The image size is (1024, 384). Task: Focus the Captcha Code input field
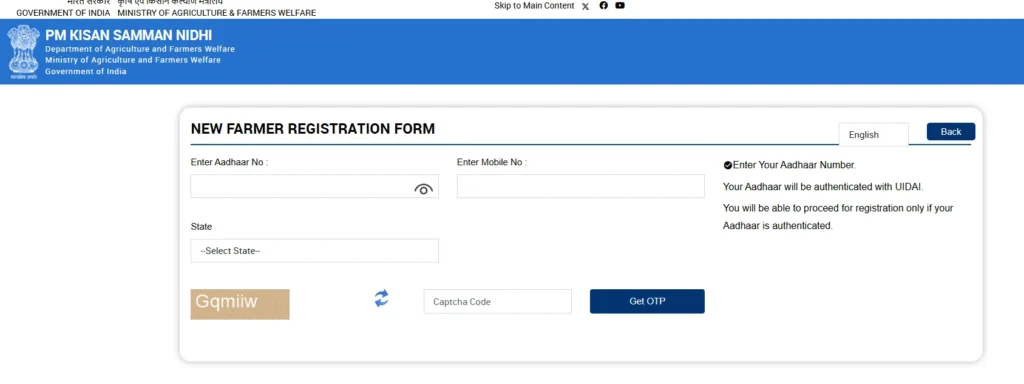[x=498, y=301]
